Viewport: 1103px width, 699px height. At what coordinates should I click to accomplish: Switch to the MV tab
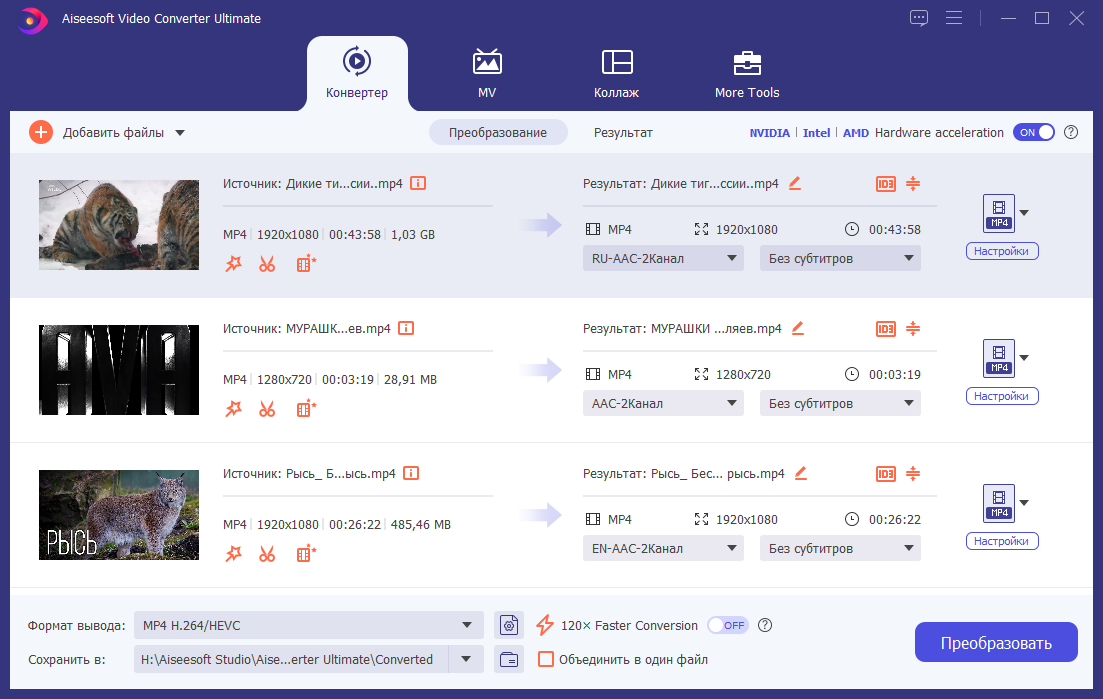(x=487, y=73)
